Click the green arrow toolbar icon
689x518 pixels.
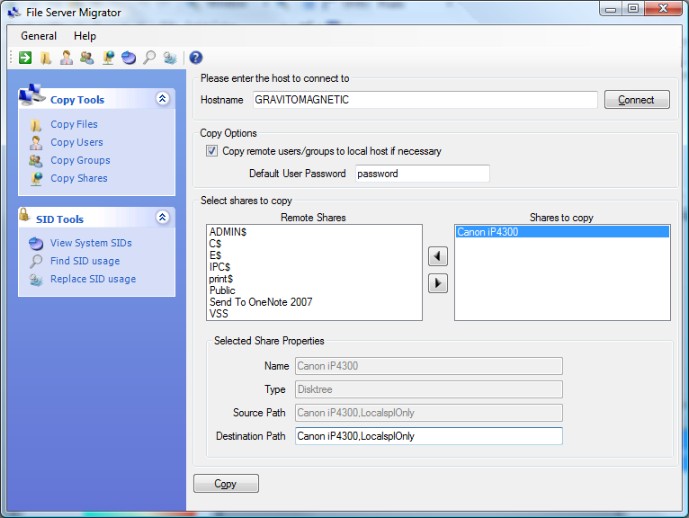point(25,58)
